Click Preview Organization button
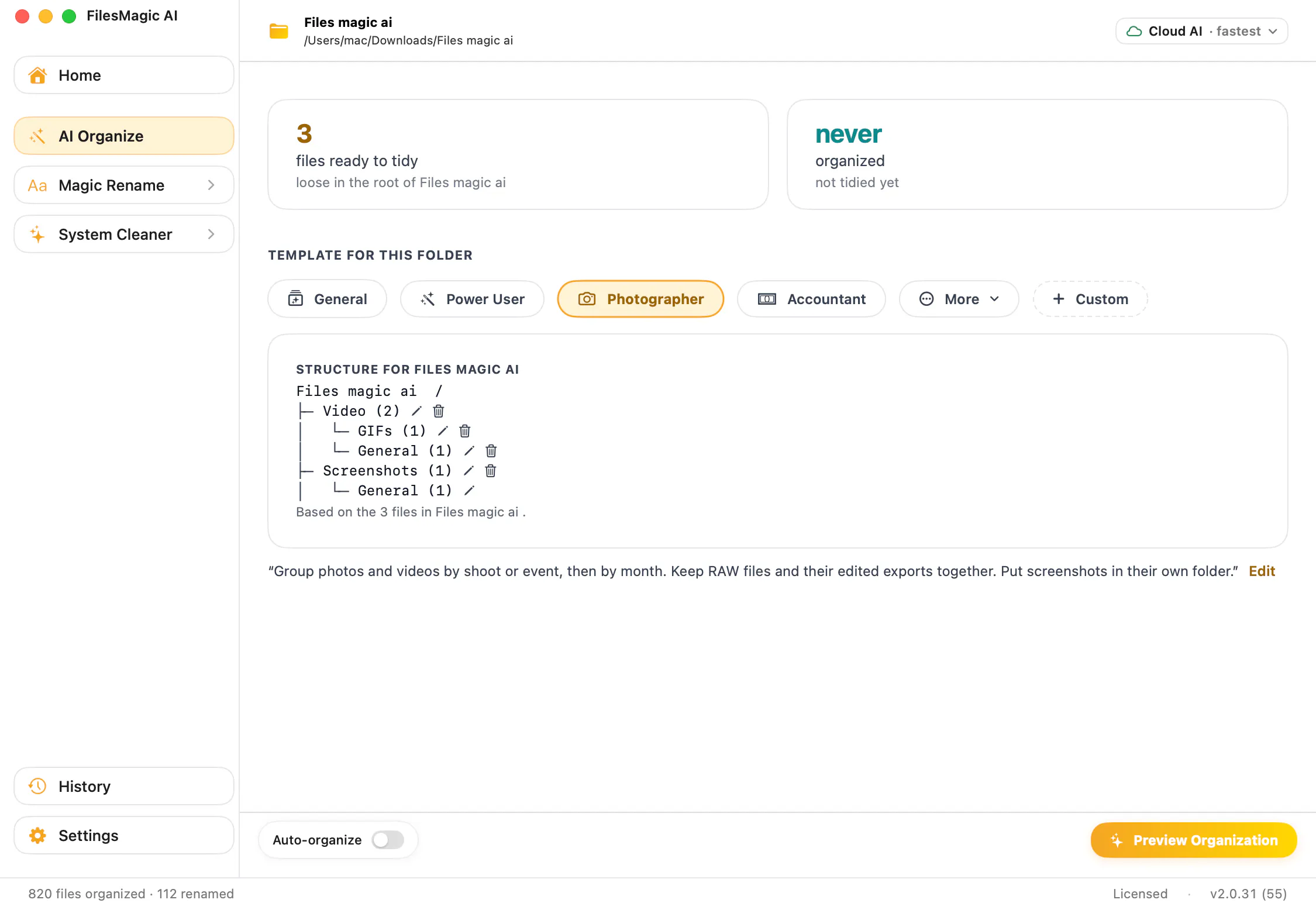This screenshot has width=1316, height=910. [1194, 840]
